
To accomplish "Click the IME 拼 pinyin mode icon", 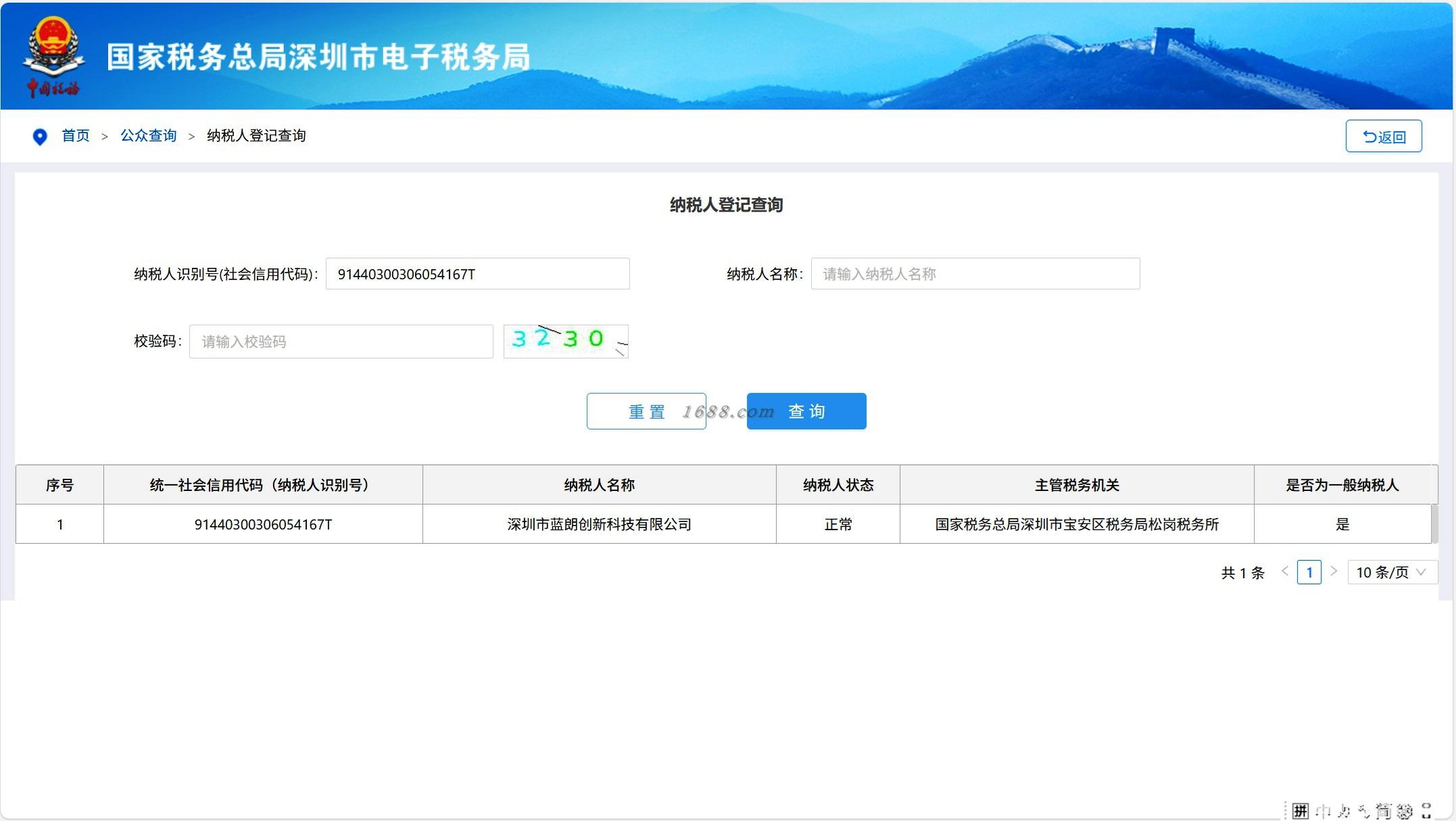I will click(x=1301, y=810).
